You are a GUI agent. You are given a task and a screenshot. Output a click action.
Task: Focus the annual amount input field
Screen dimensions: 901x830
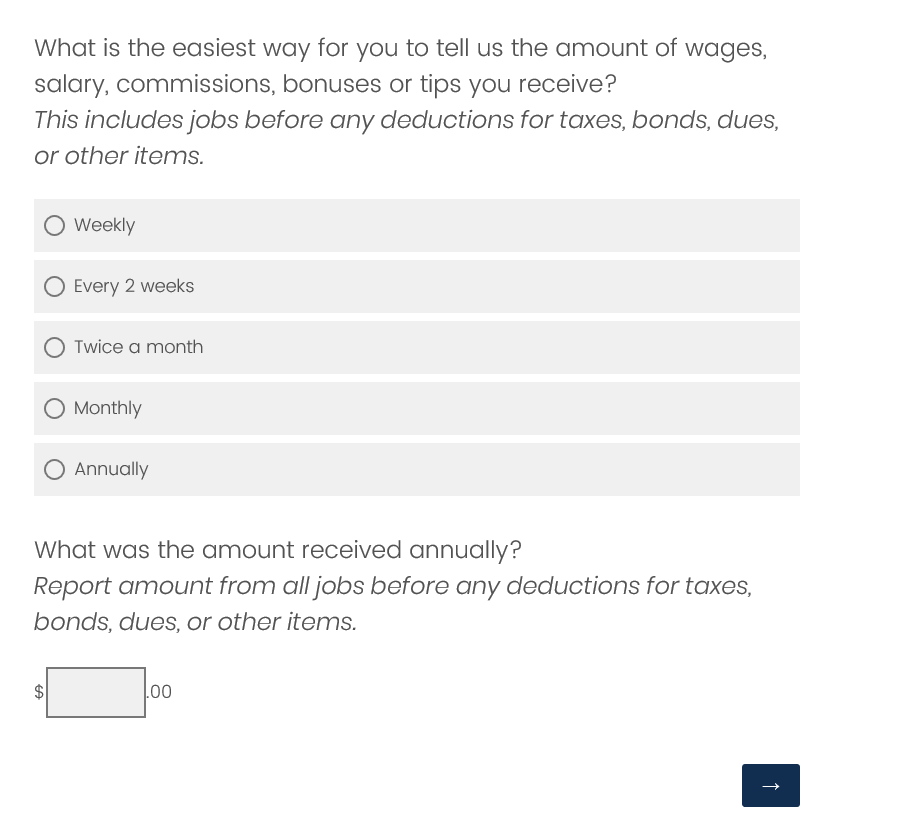pos(96,692)
